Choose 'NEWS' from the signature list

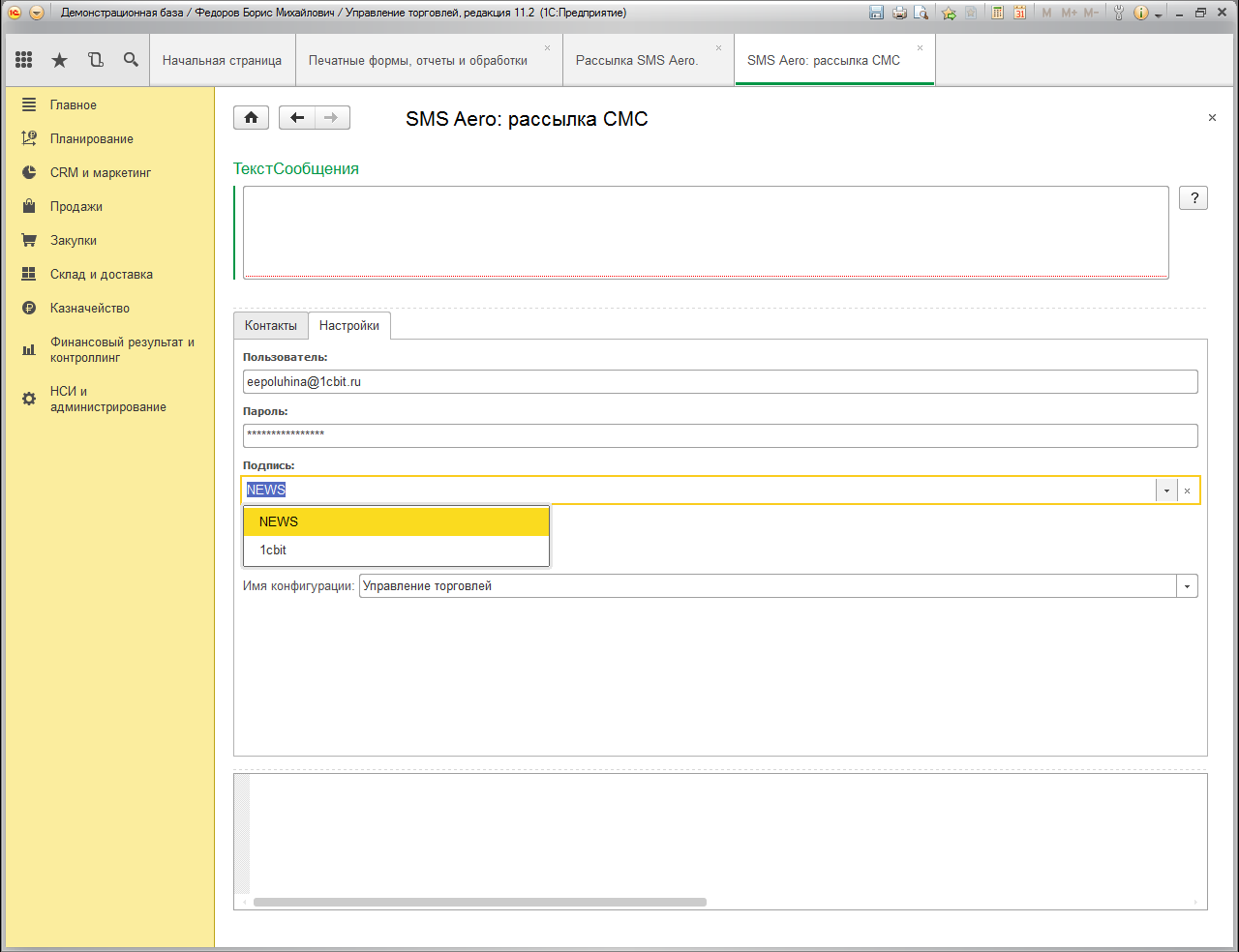[396, 521]
